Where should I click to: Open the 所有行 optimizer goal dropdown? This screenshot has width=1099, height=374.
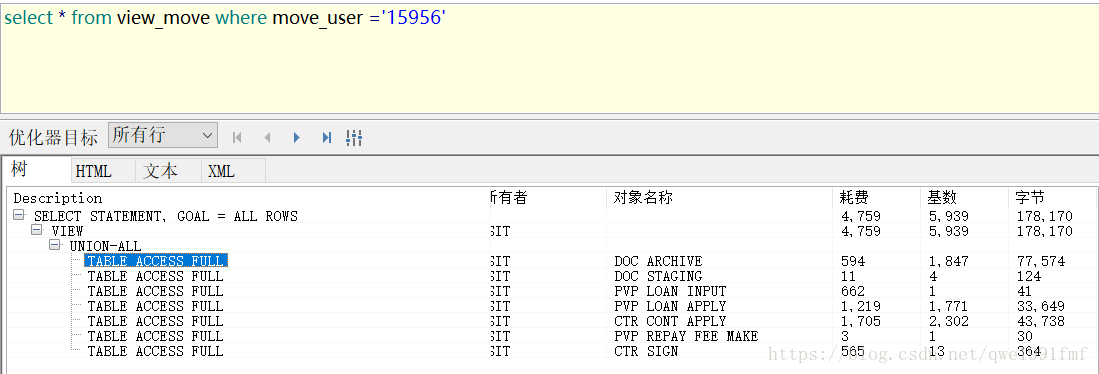coord(163,135)
